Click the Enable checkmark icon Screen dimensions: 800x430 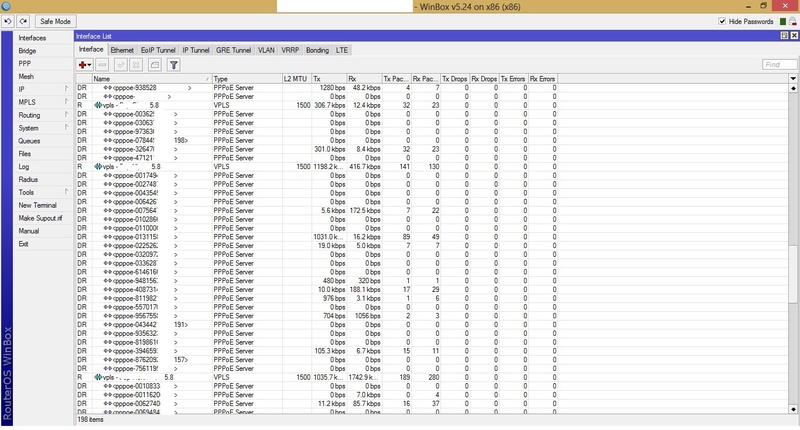[120, 65]
